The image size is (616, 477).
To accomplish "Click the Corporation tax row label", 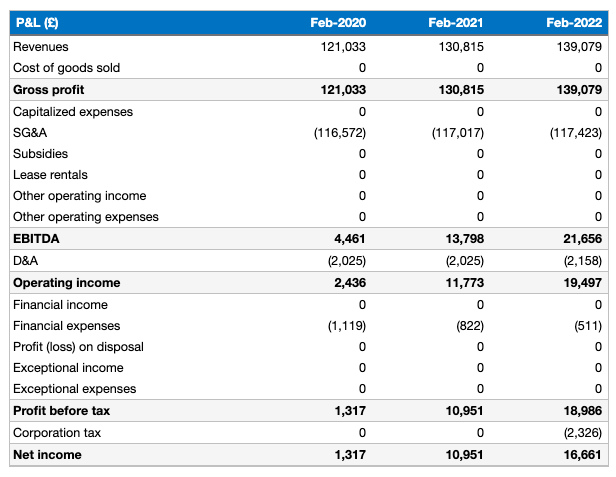I will pyautogui.click(x=56, y=433).
